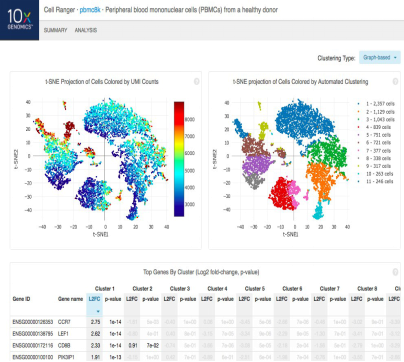
Task: Switch to the SUMMARY tab
Action: coord(55,30)
